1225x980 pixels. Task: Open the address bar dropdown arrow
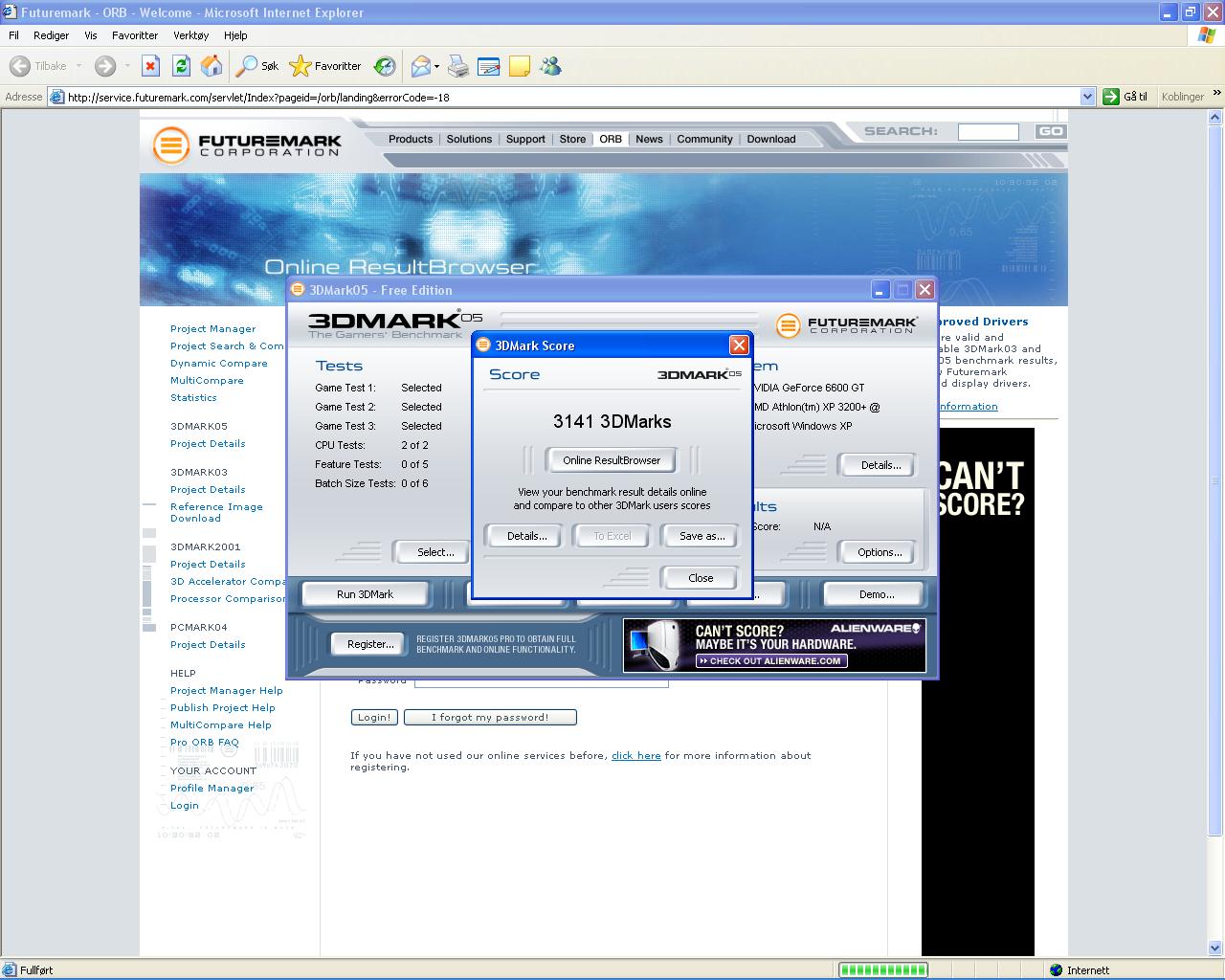[1087, 97]
